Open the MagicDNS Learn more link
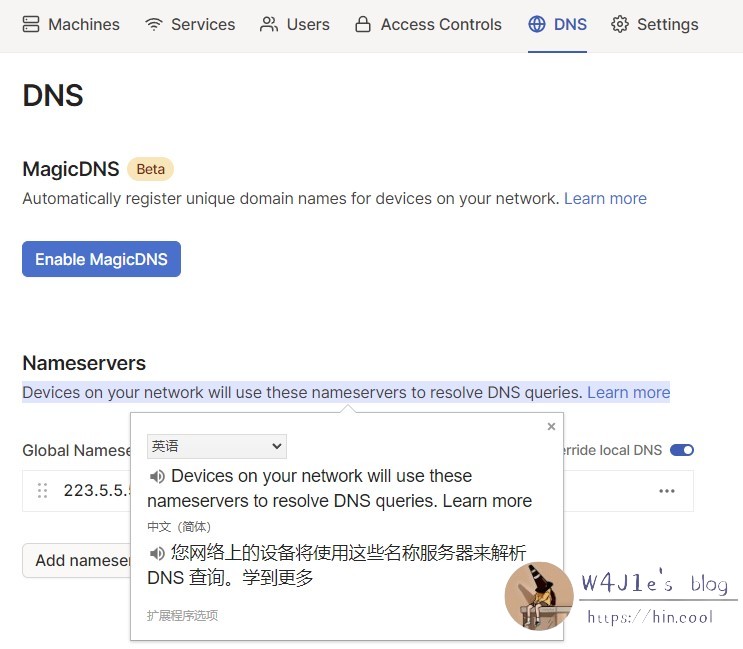The height and width of the screenshot is (649, 743). 605,198
